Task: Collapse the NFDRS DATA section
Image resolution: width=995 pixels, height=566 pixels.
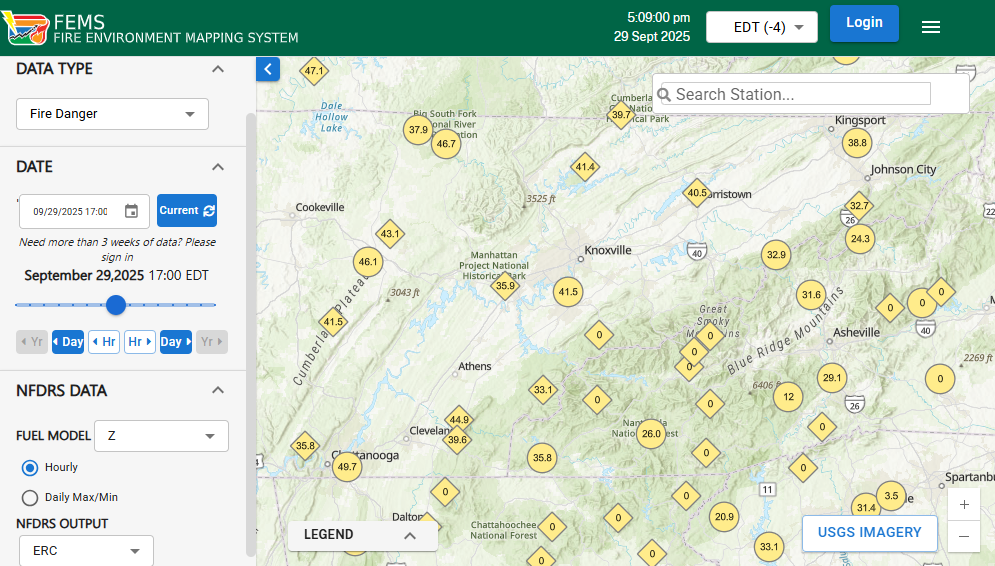Action: coord(218,391)
